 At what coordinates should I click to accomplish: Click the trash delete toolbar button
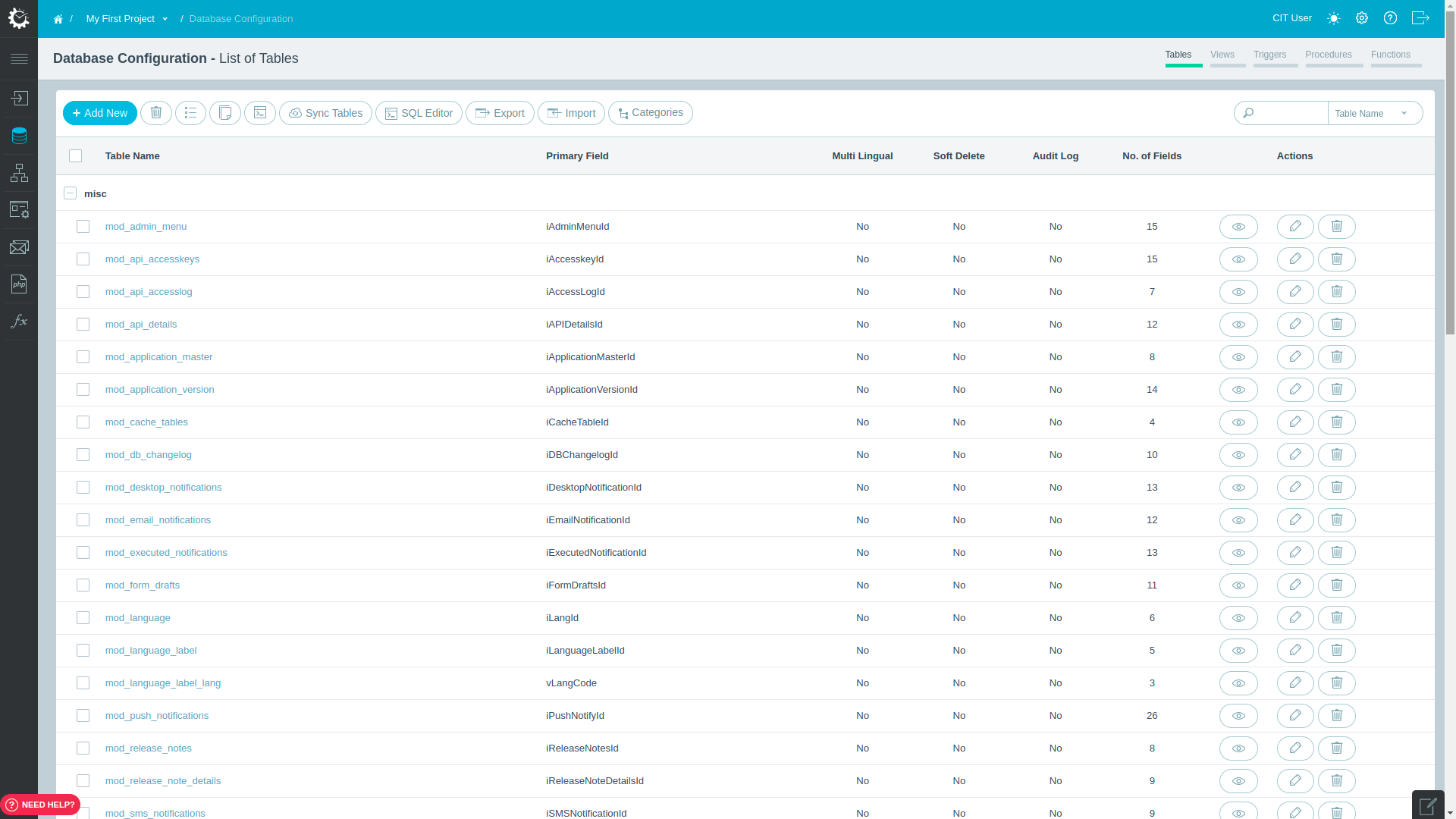pyautogui.click(x=156, y=113)
